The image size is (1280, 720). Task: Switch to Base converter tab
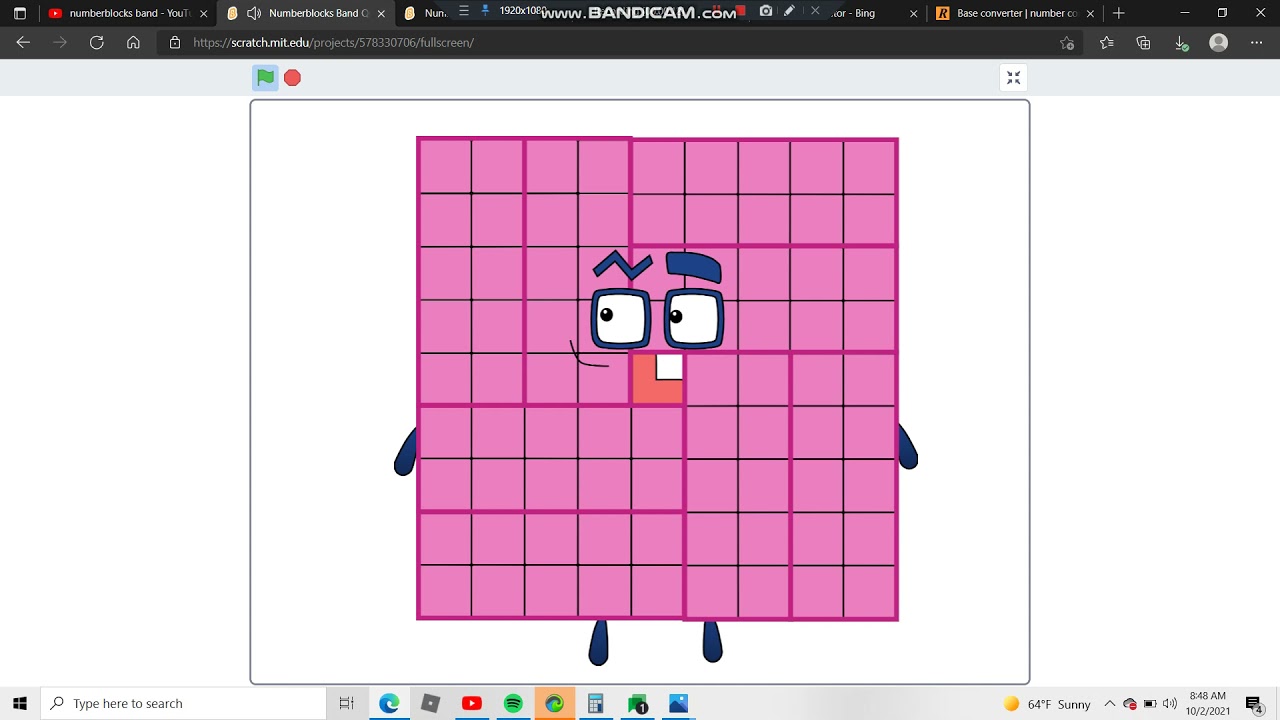coord(1015,13)
